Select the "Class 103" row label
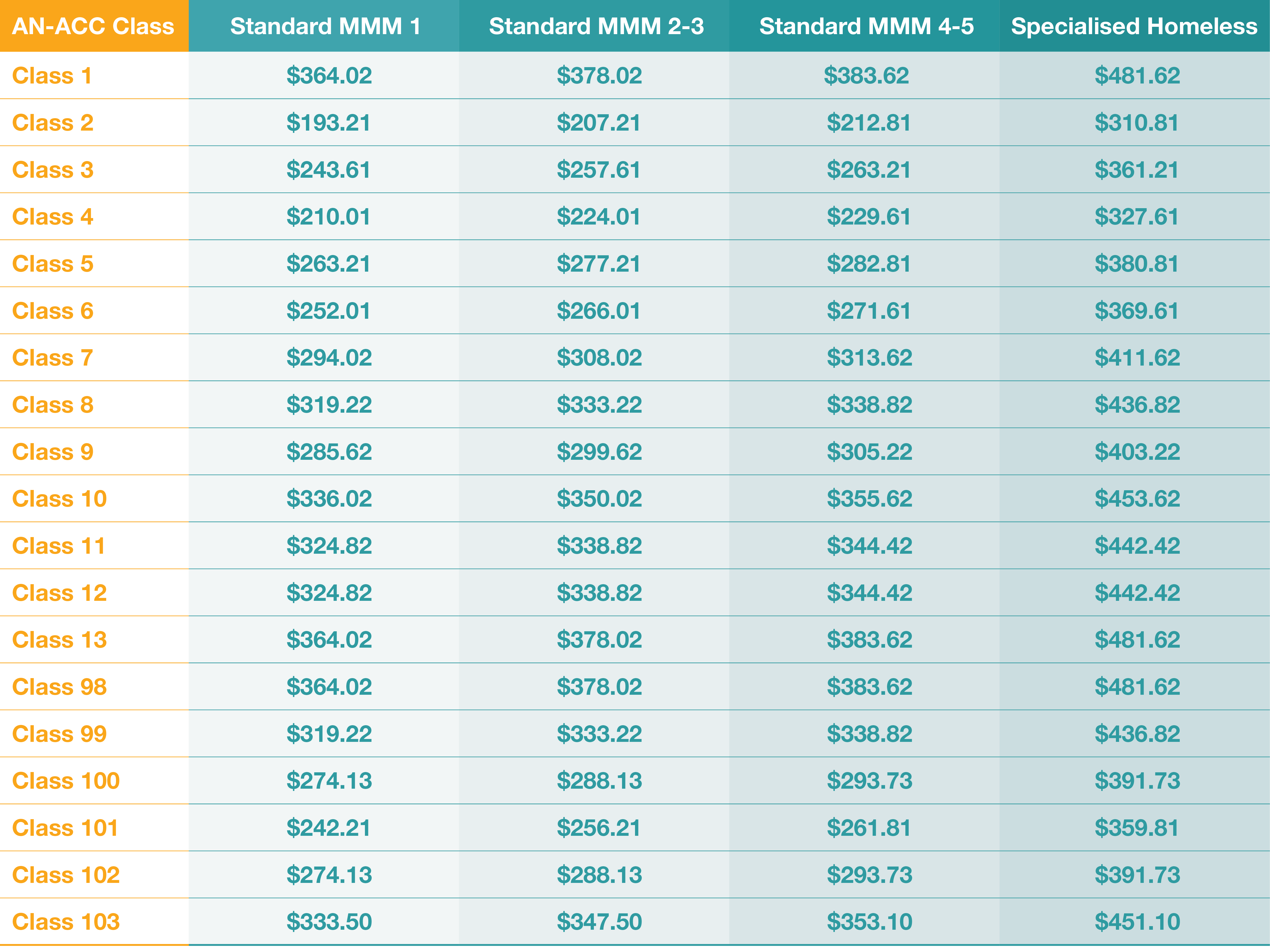This screenshot has width=1270, height=952. 66,922
